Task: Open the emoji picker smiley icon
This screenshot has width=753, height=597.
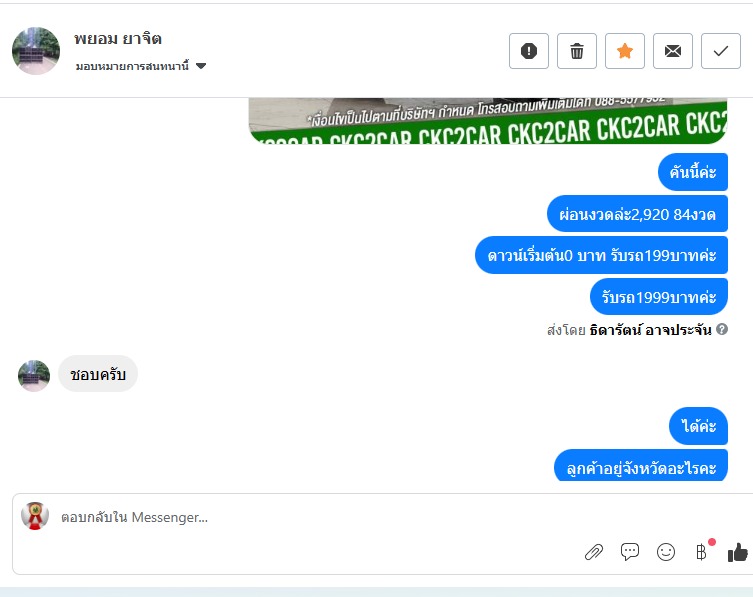Action: (666, 552)
